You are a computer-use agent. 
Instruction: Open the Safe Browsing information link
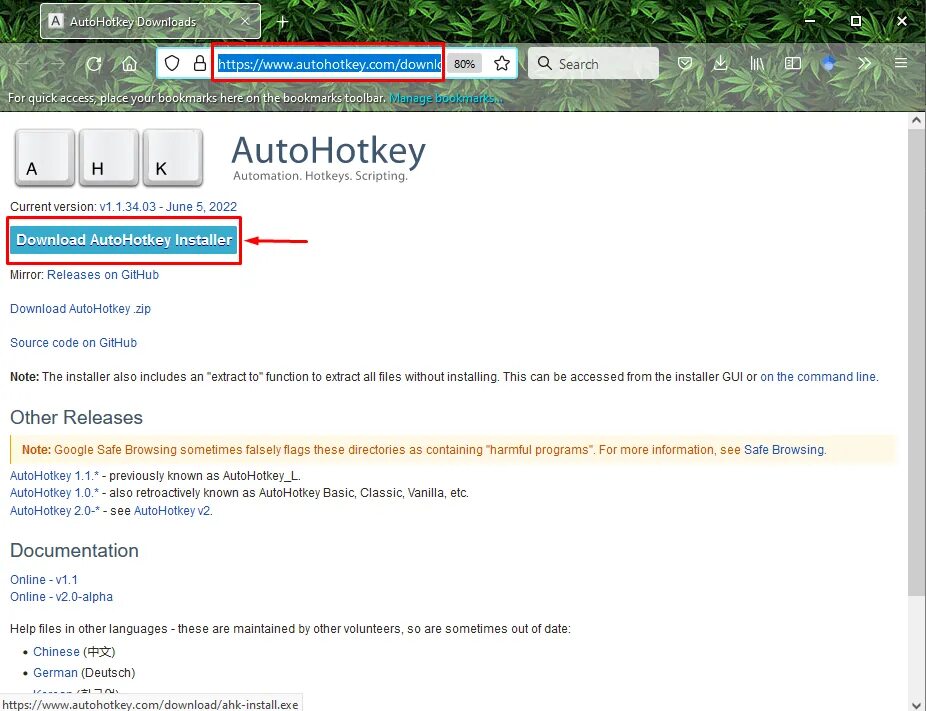[784, 449]
